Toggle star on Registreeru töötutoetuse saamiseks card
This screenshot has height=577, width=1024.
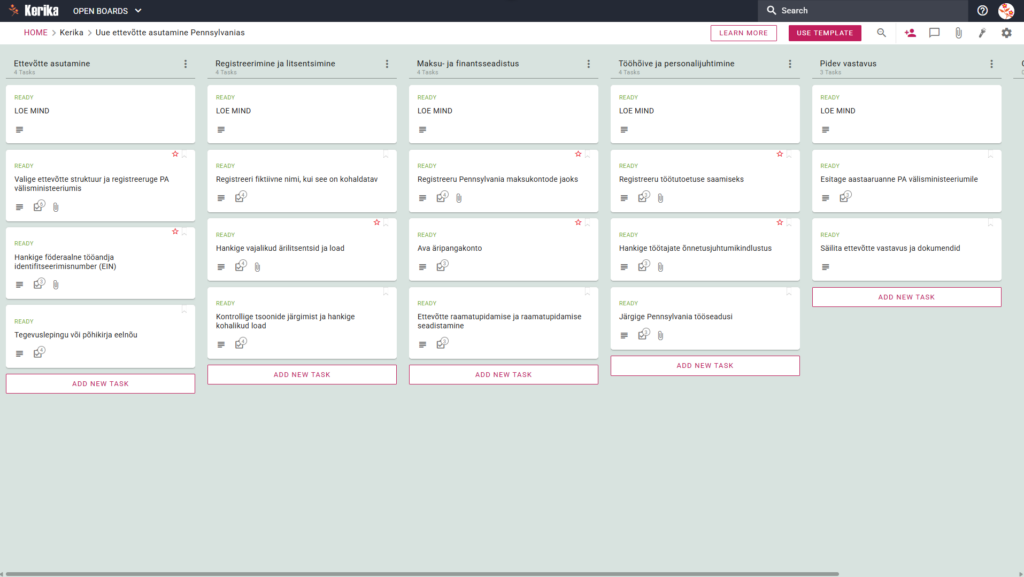[780, 154]
